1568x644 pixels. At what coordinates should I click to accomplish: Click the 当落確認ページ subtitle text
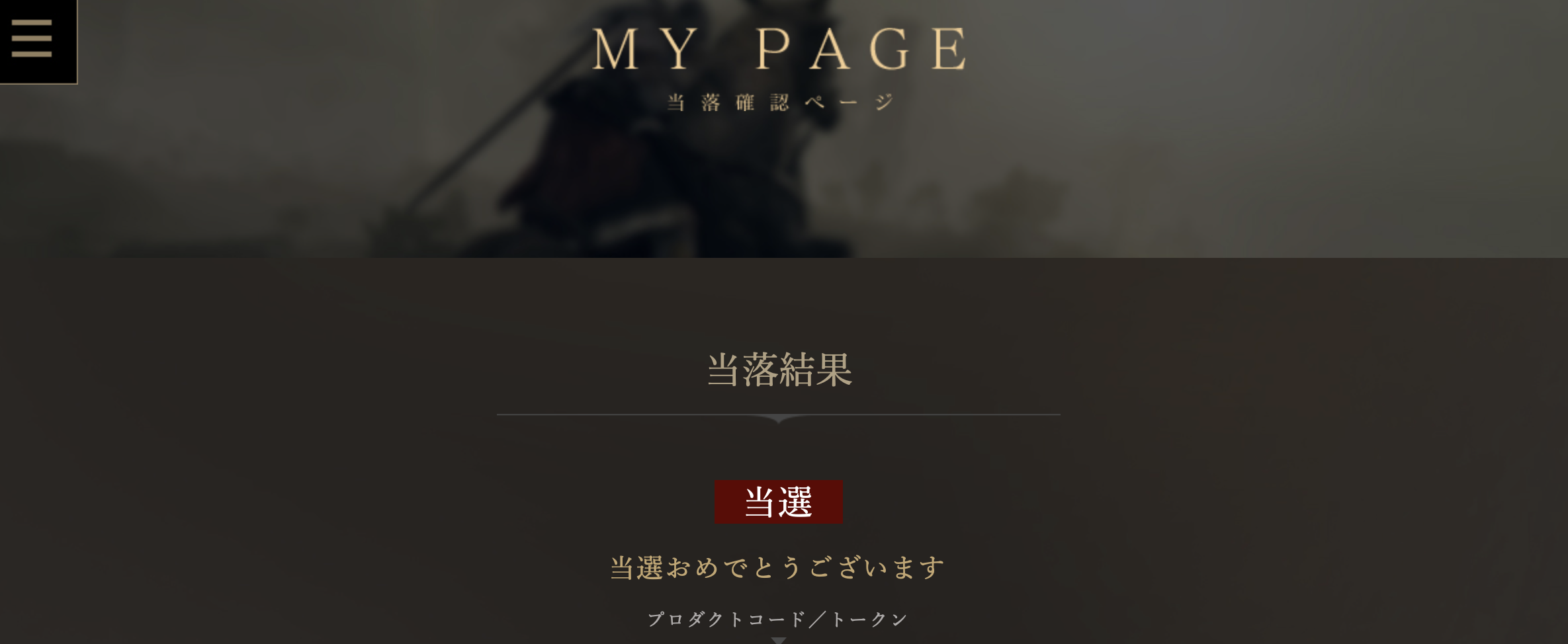point(780,102)
